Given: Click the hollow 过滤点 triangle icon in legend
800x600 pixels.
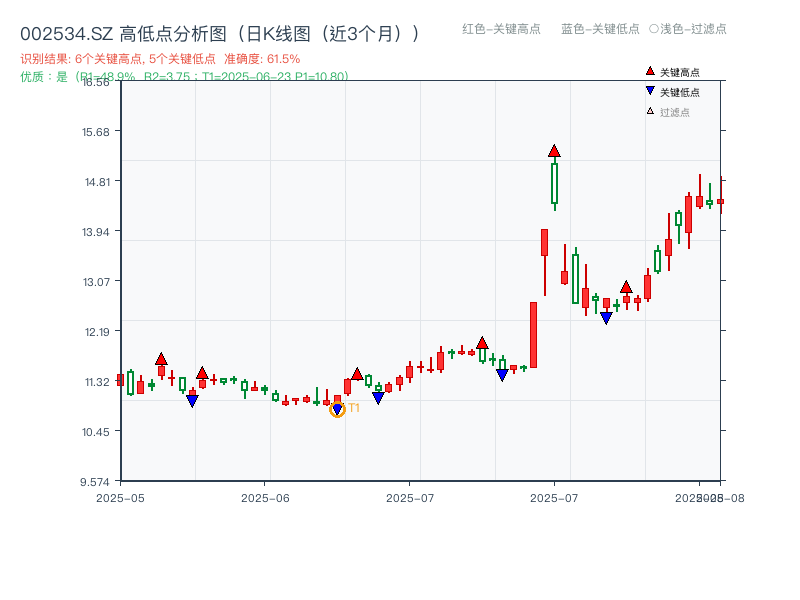Looking at the screenshot, I should (648, 112).
